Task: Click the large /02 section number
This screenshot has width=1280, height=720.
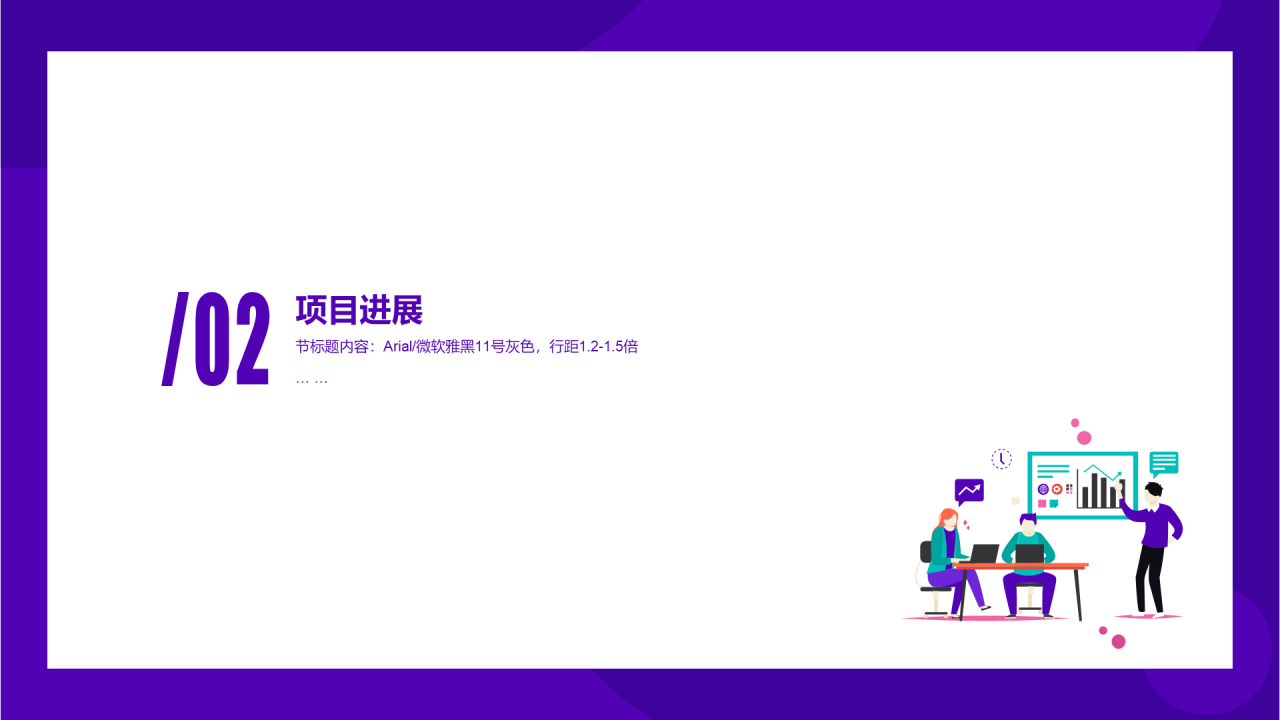Action: [x=216, y=340]
